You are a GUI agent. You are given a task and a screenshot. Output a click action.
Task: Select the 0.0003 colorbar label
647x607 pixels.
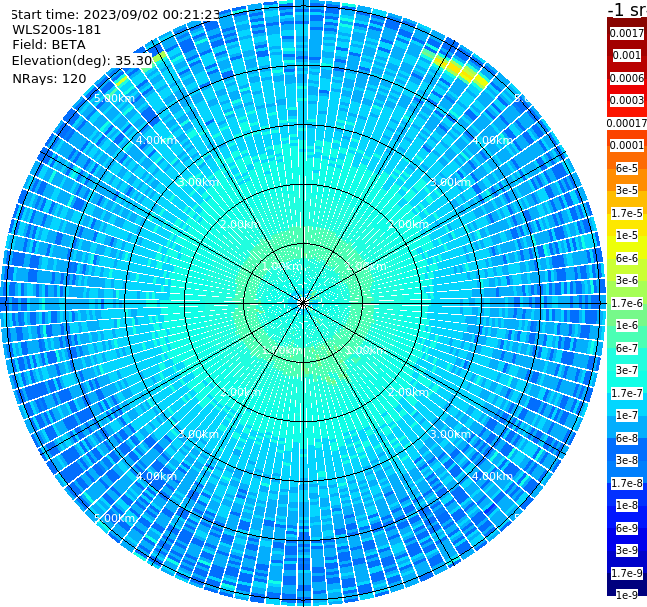(627, 100)
